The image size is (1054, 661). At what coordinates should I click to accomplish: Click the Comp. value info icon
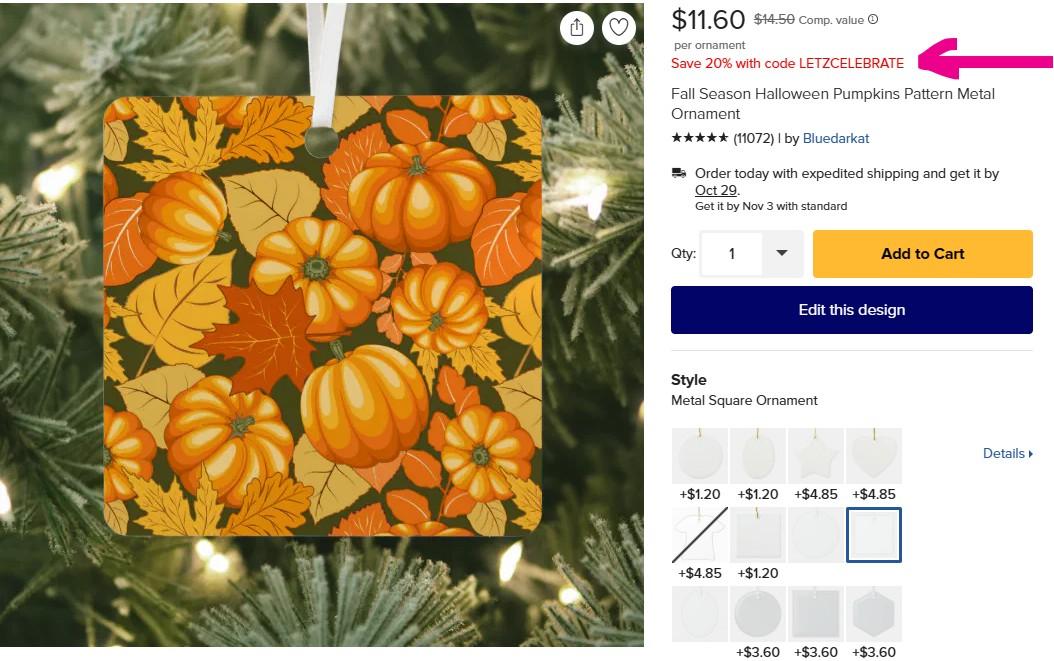(x=873, y=19)
